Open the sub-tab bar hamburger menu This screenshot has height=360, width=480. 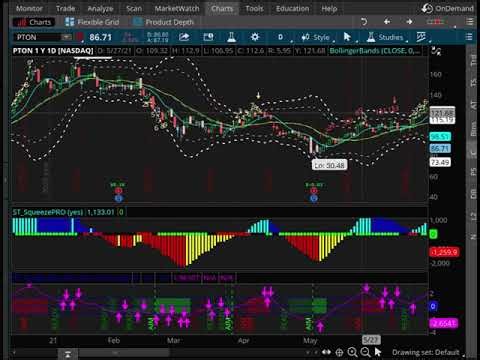coord(470,22)
